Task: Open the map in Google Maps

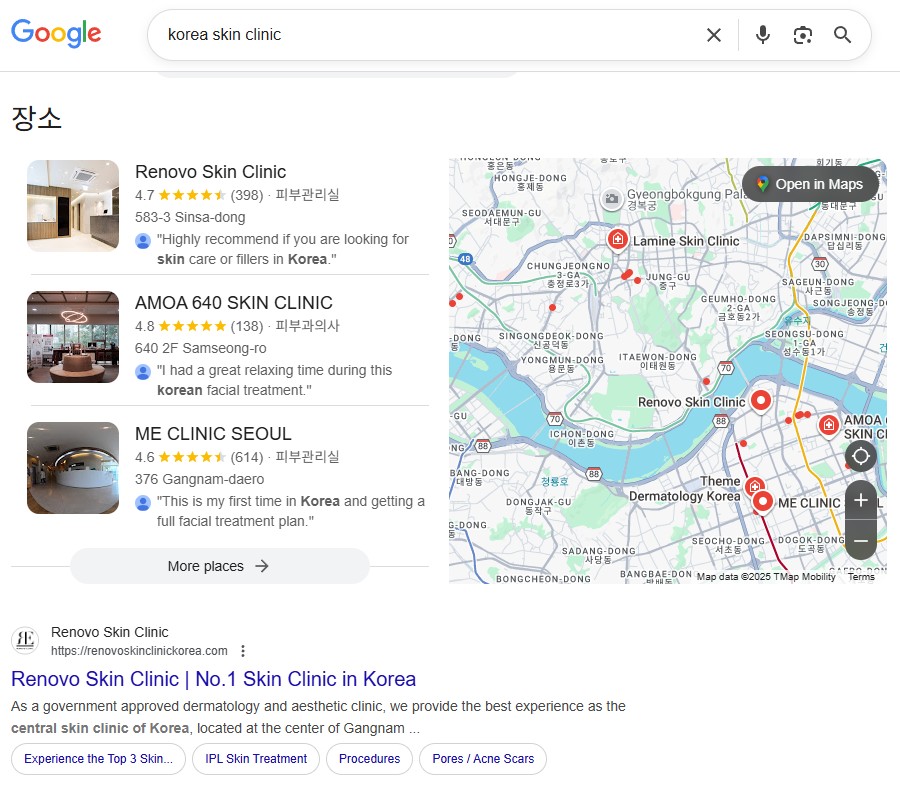Action: (x=809, y=184)
